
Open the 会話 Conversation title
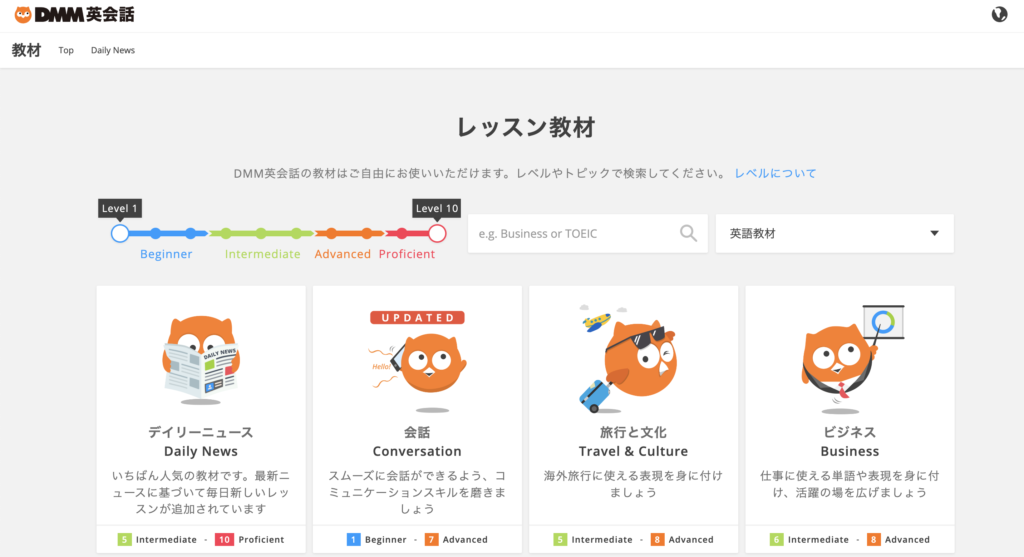click(417, 441)
